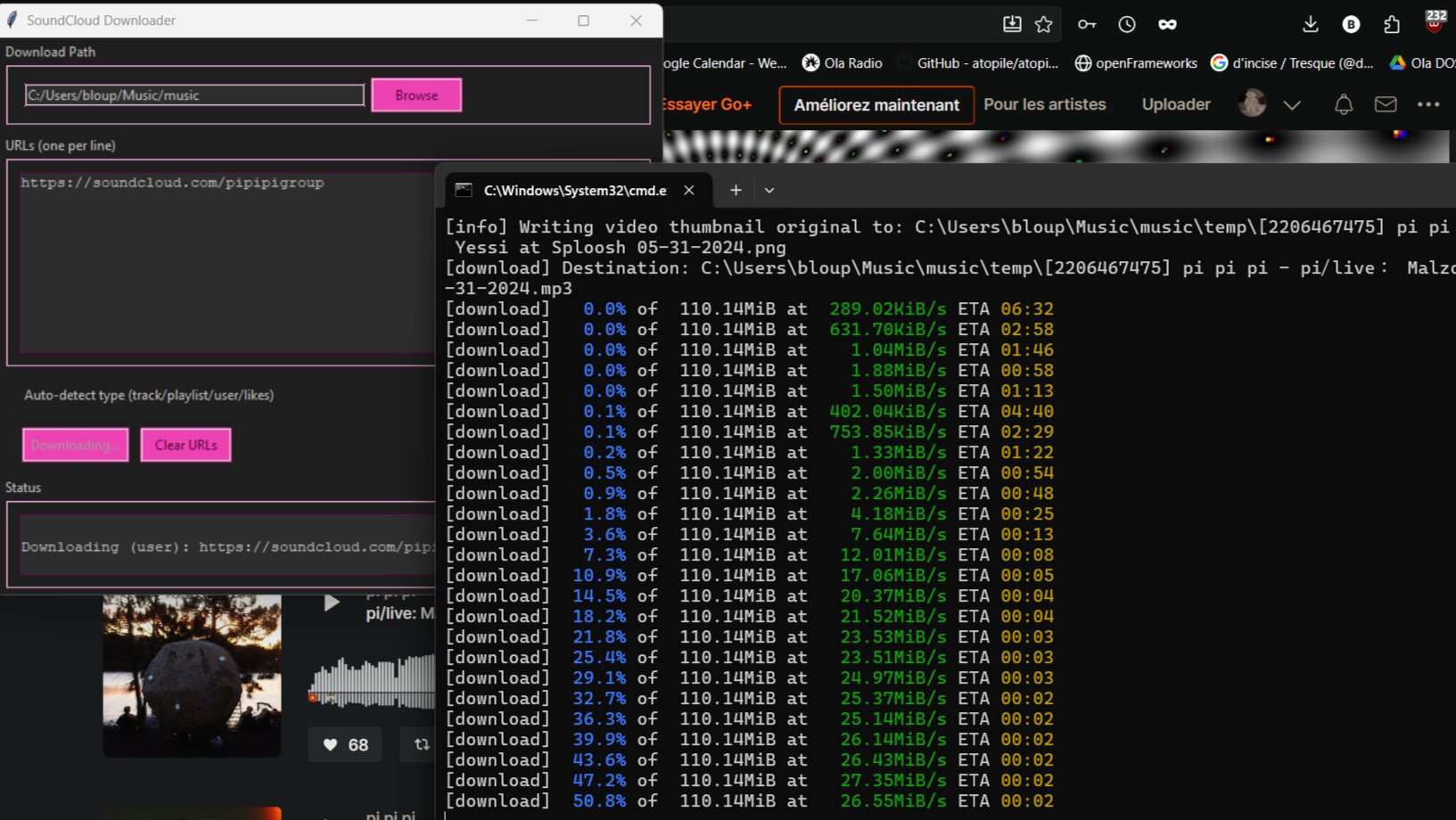The height and width of the screenshot is (820, 1456).
Task: Click the Download Path input field
Action: coord(194,95)
